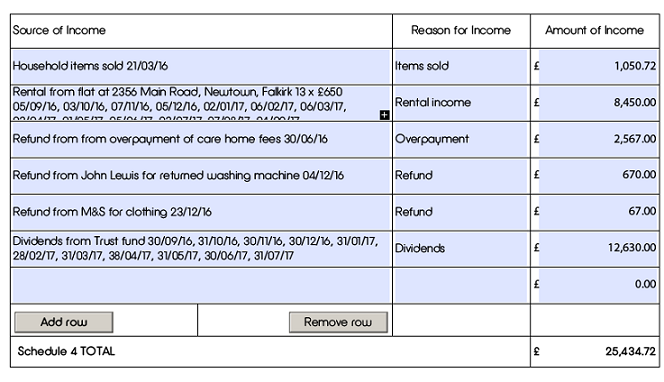
Task: Click the 0.00 amount field
Action: click(x=598, y=285)
